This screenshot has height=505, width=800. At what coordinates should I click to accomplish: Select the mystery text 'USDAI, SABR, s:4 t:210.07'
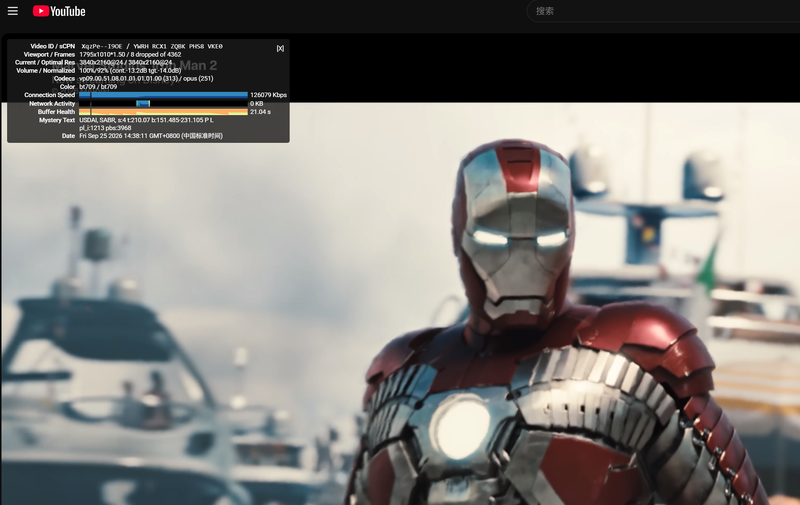115,120
